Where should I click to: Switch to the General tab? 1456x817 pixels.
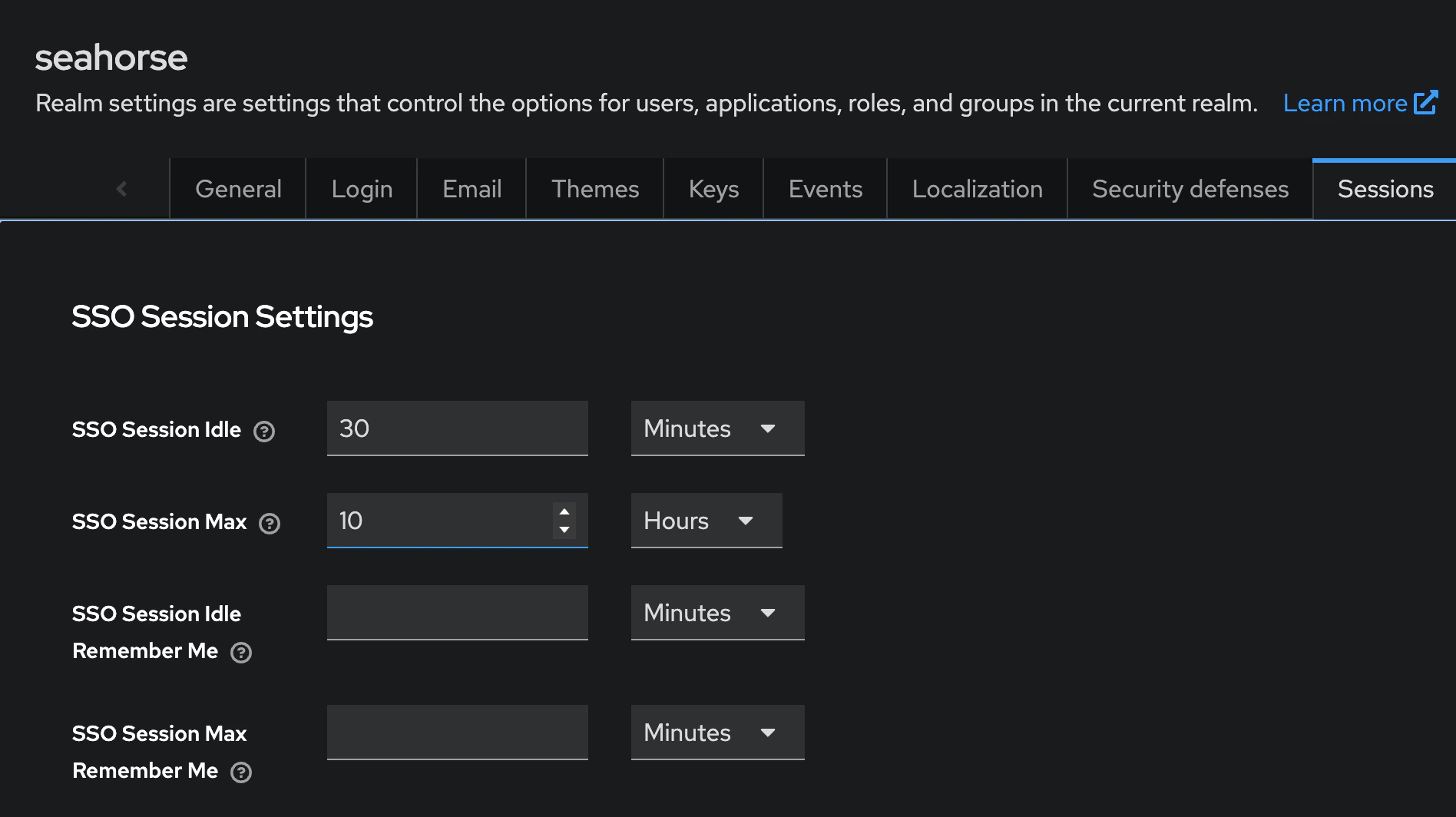(x=238, y=189)
